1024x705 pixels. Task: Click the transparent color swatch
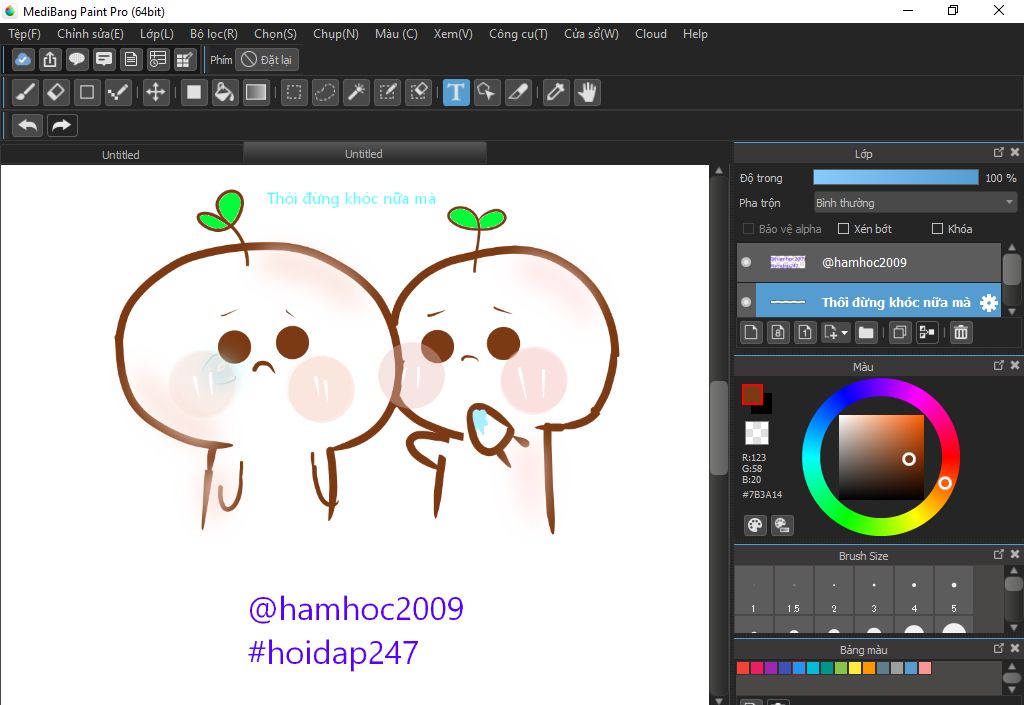pyautogui.click(x=757, y=433)
